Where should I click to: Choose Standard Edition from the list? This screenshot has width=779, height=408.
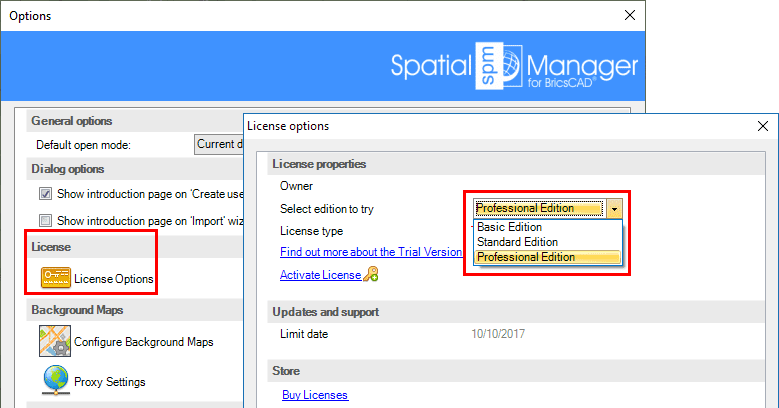(x=547, y=242)
